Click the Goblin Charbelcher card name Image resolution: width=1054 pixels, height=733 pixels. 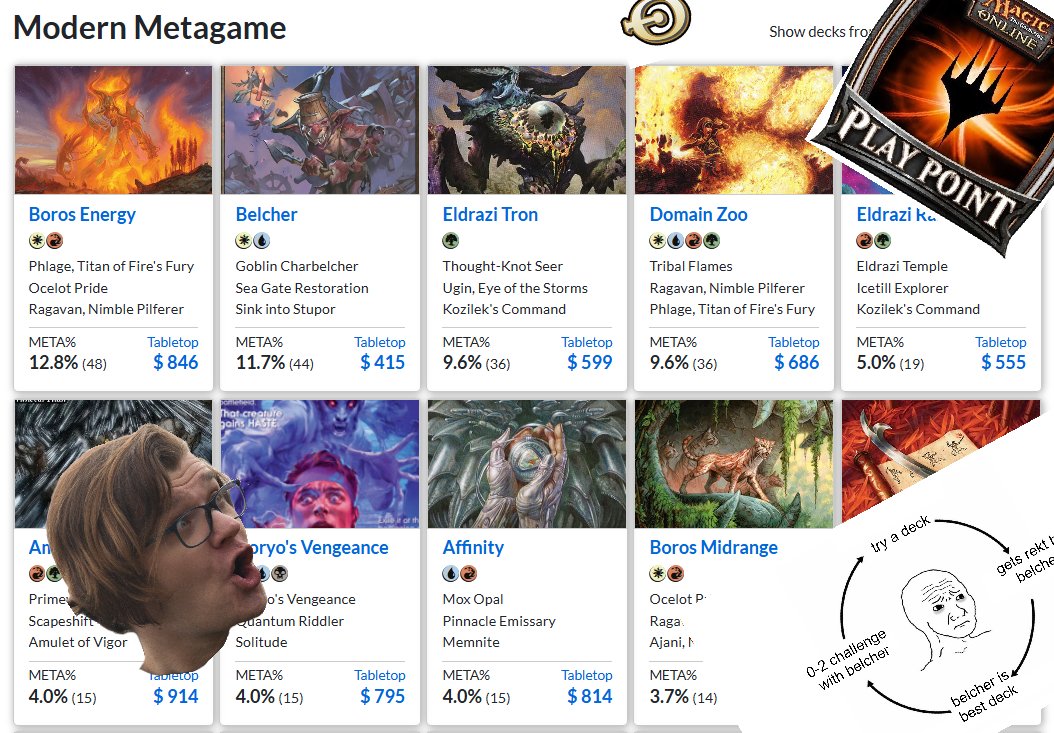pyautogui.click(x=296, y=266)
